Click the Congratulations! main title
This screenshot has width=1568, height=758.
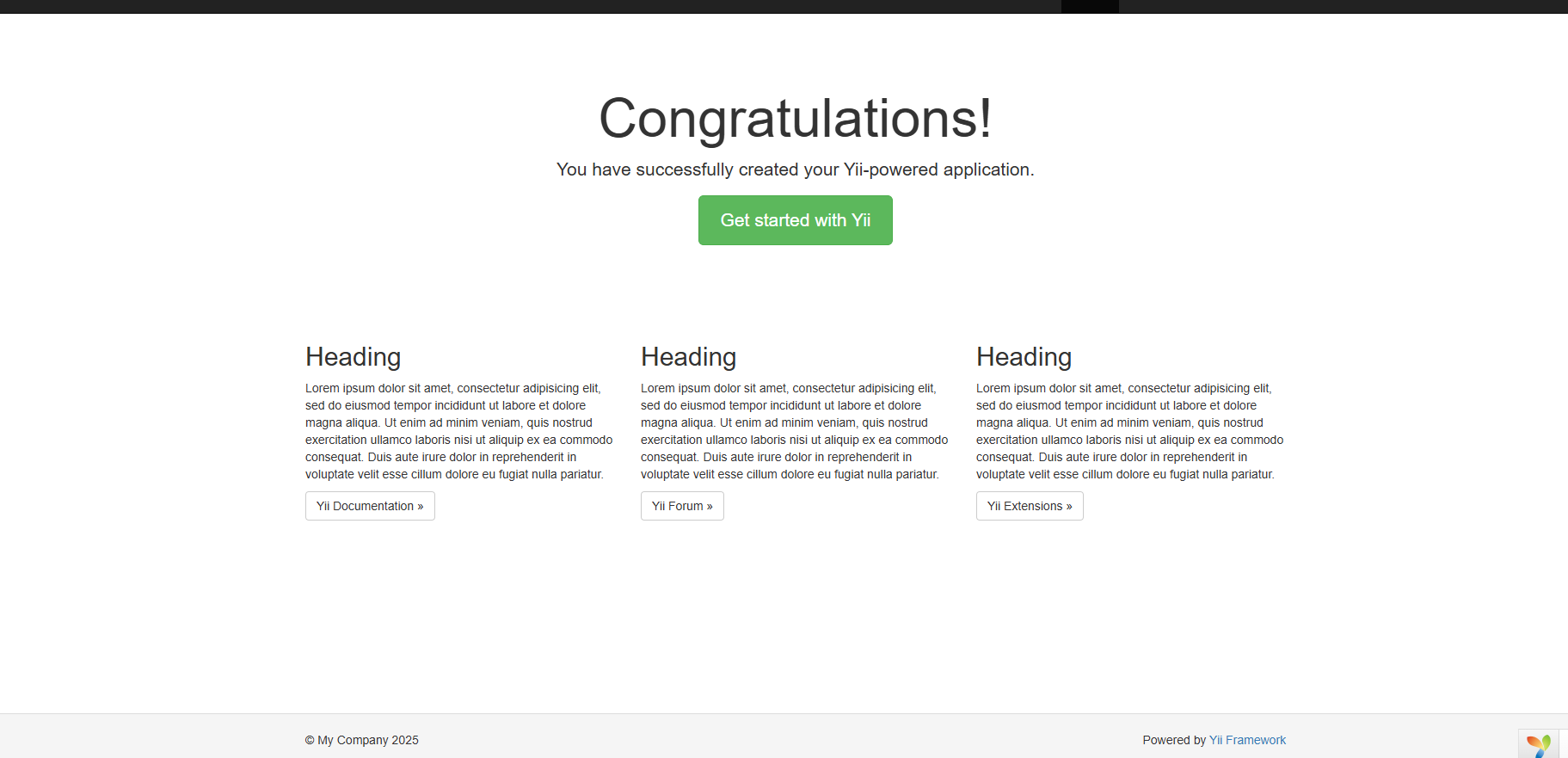795,118
